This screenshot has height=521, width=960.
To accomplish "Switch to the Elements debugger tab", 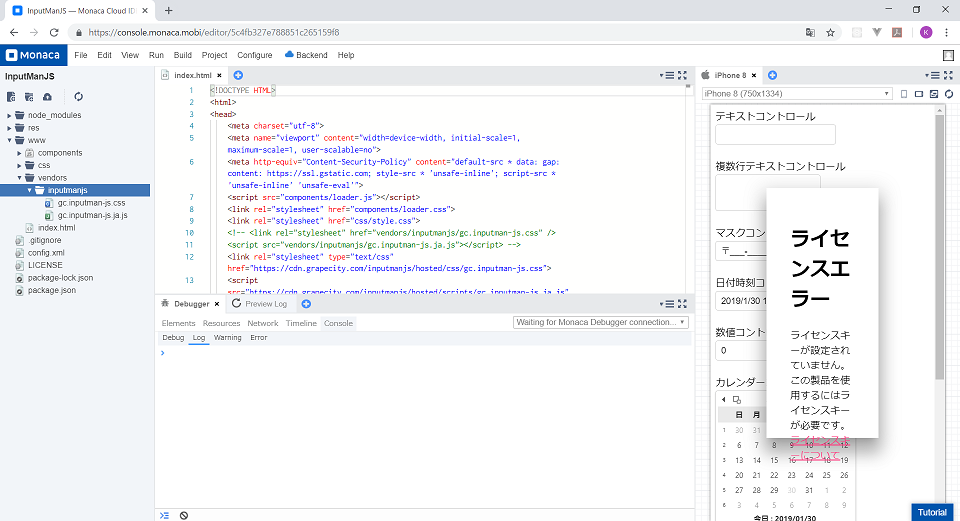I will point(178,323).
